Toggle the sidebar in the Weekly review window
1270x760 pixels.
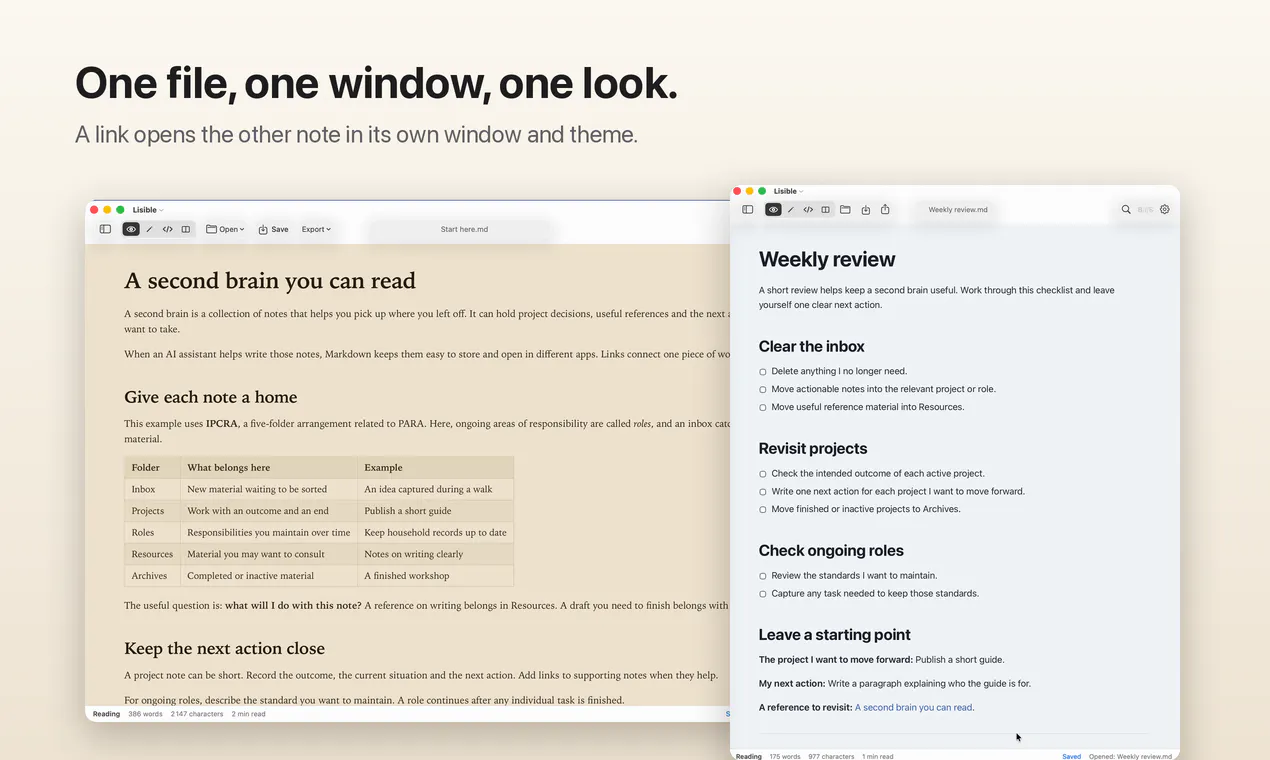tap(747, 210)
